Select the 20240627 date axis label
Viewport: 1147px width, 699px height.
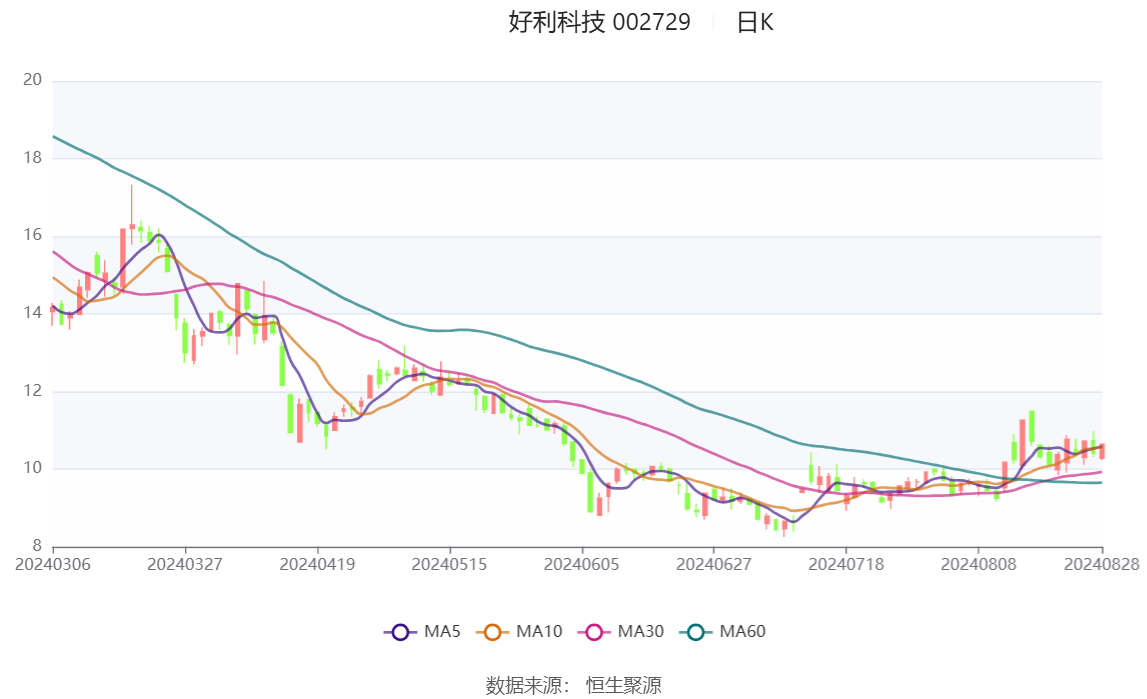714,564
